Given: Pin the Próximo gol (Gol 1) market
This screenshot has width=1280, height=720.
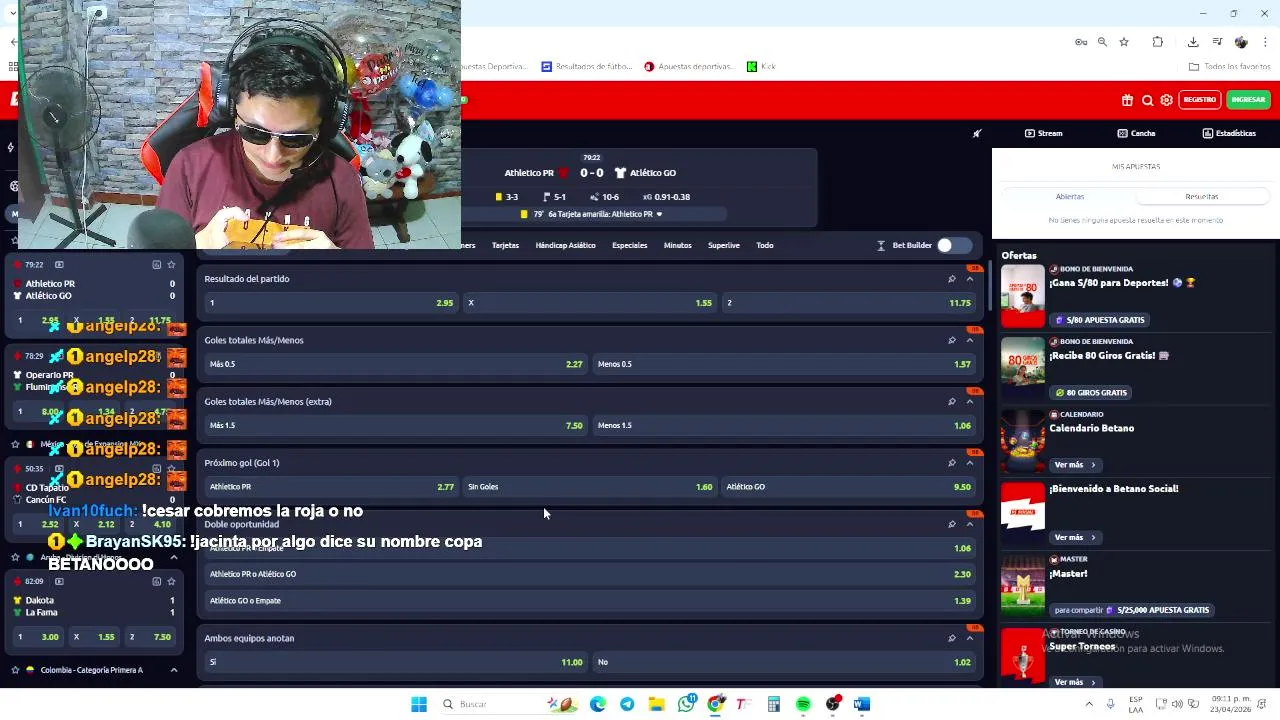Looking at the screenshot, I should coord(951,463).
